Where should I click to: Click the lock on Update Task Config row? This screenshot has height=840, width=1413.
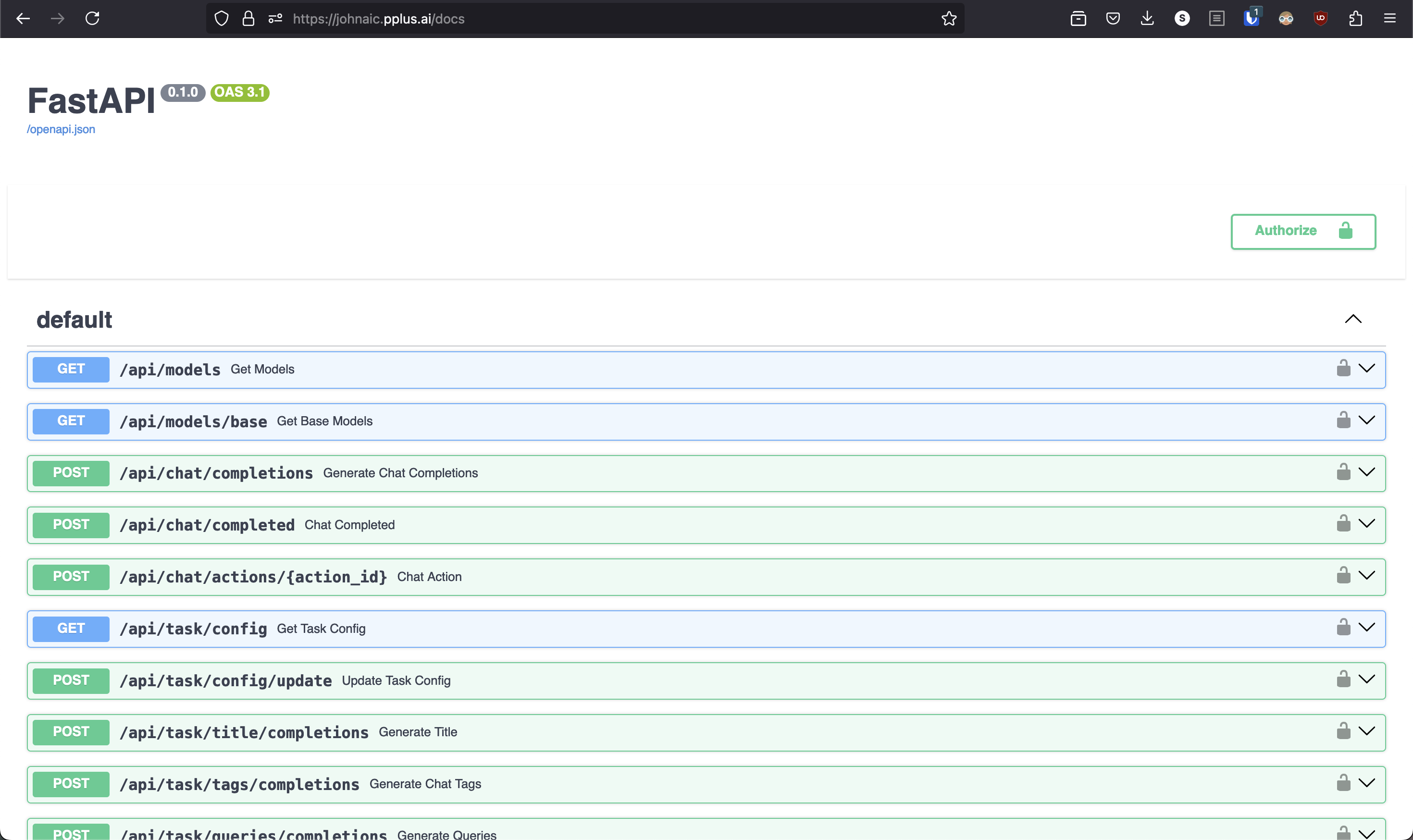point(1343,679)
